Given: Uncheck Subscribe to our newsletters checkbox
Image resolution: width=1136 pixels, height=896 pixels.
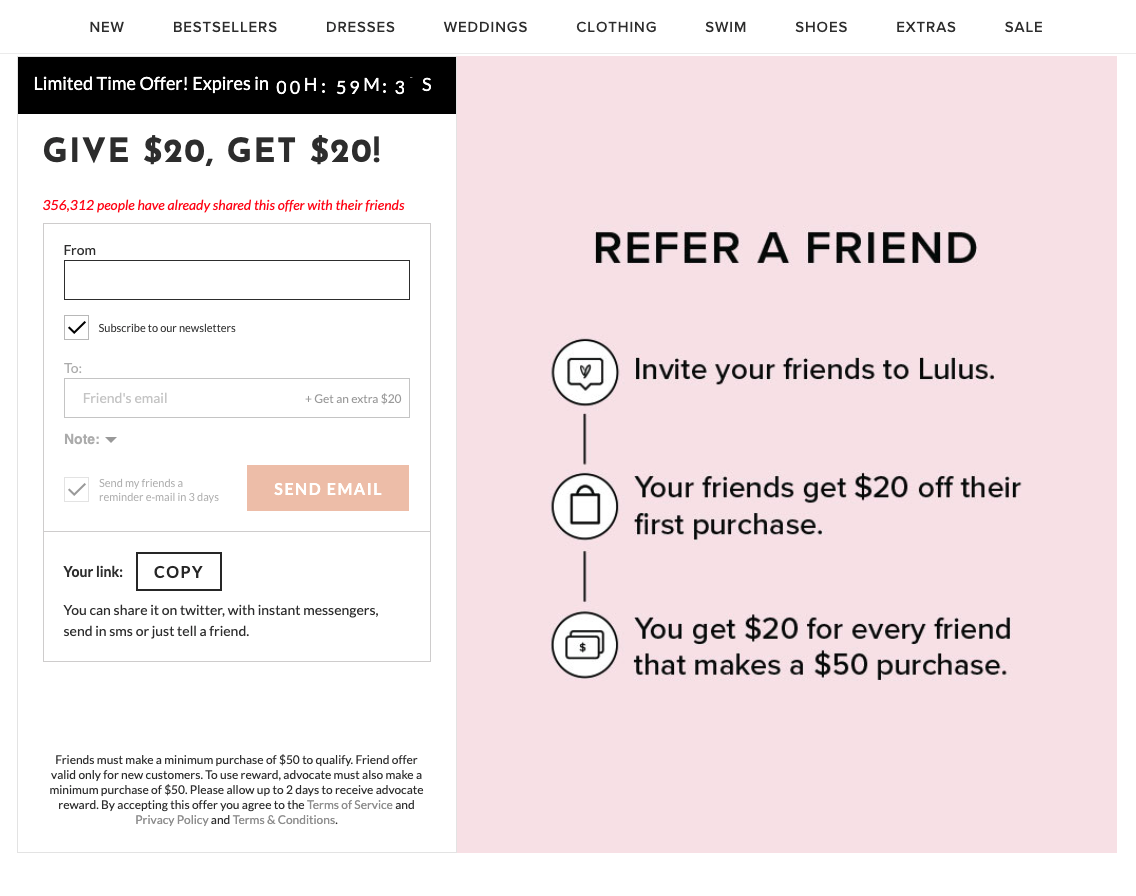Looking at the screenshot, I should (77, 328).
